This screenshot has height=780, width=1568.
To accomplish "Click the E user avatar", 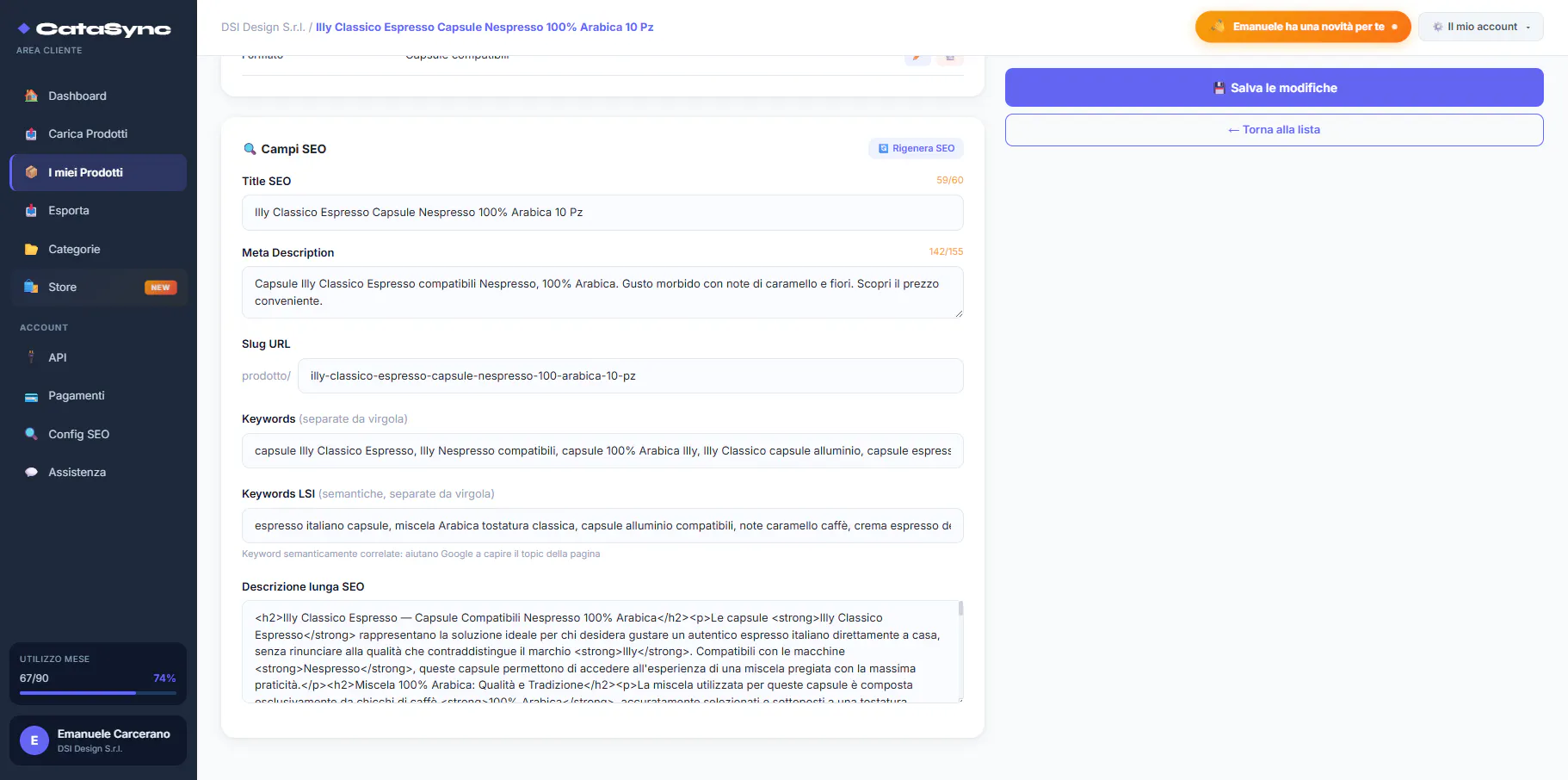I will coord(34,740).
